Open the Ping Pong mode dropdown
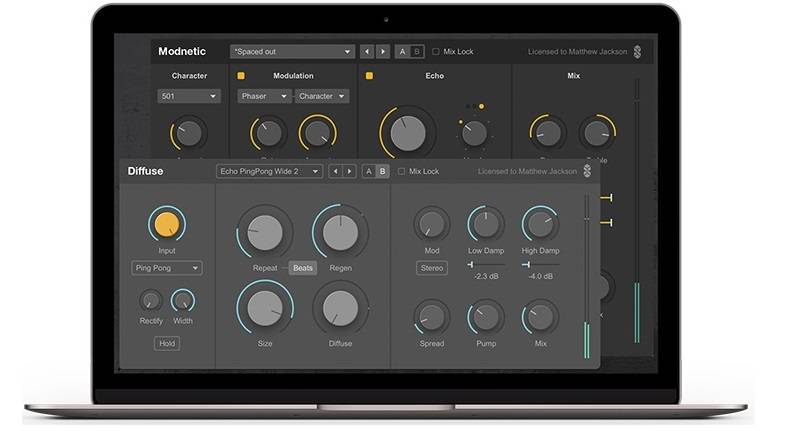 pyautogui.click(x=166, y=268)
